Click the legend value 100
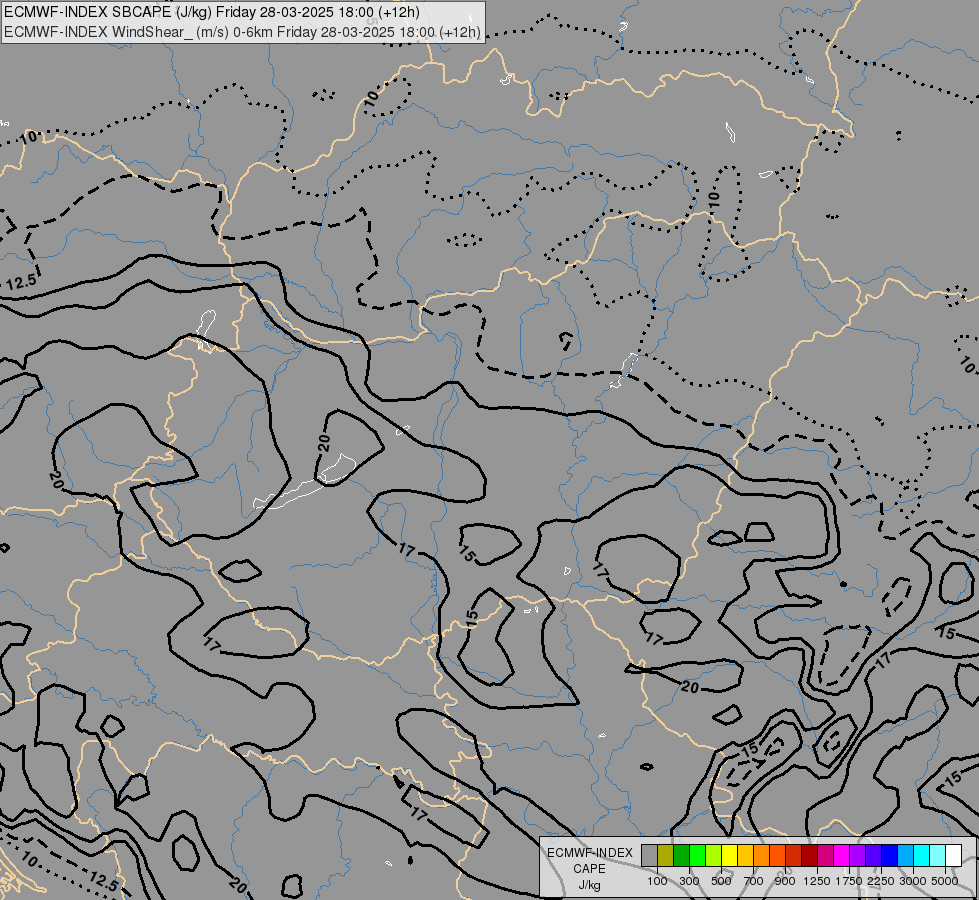Image resolution: width=979 pixels, height=900 pixels. [657, 881]
